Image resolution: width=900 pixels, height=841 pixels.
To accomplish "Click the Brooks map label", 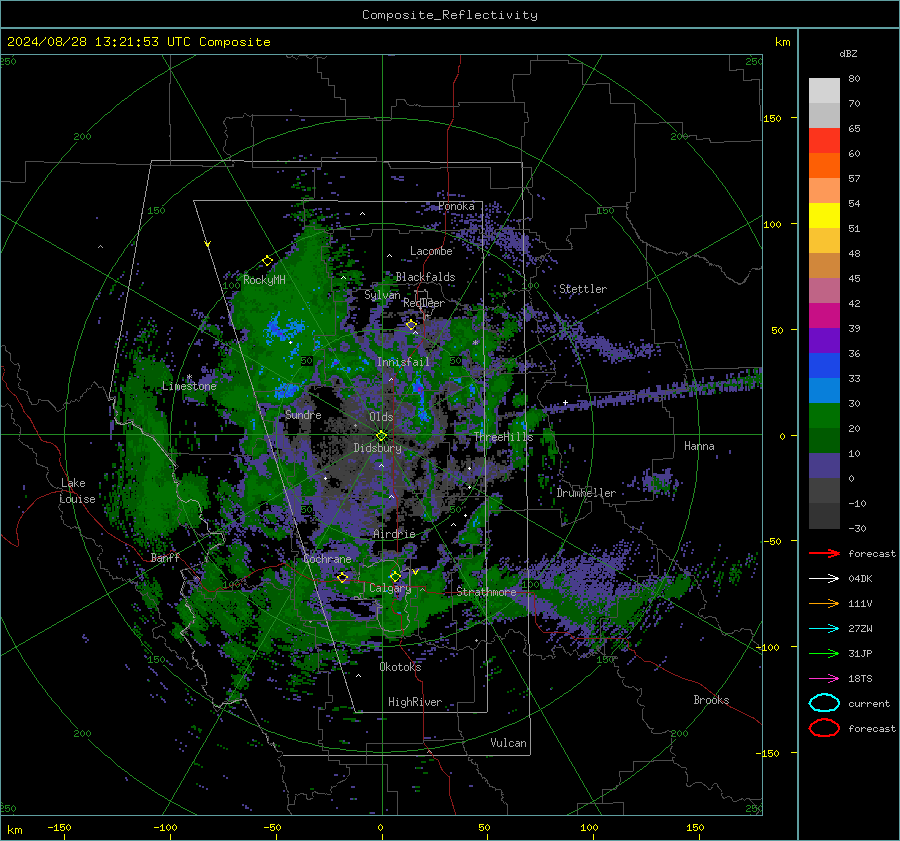I will point(711,700).
